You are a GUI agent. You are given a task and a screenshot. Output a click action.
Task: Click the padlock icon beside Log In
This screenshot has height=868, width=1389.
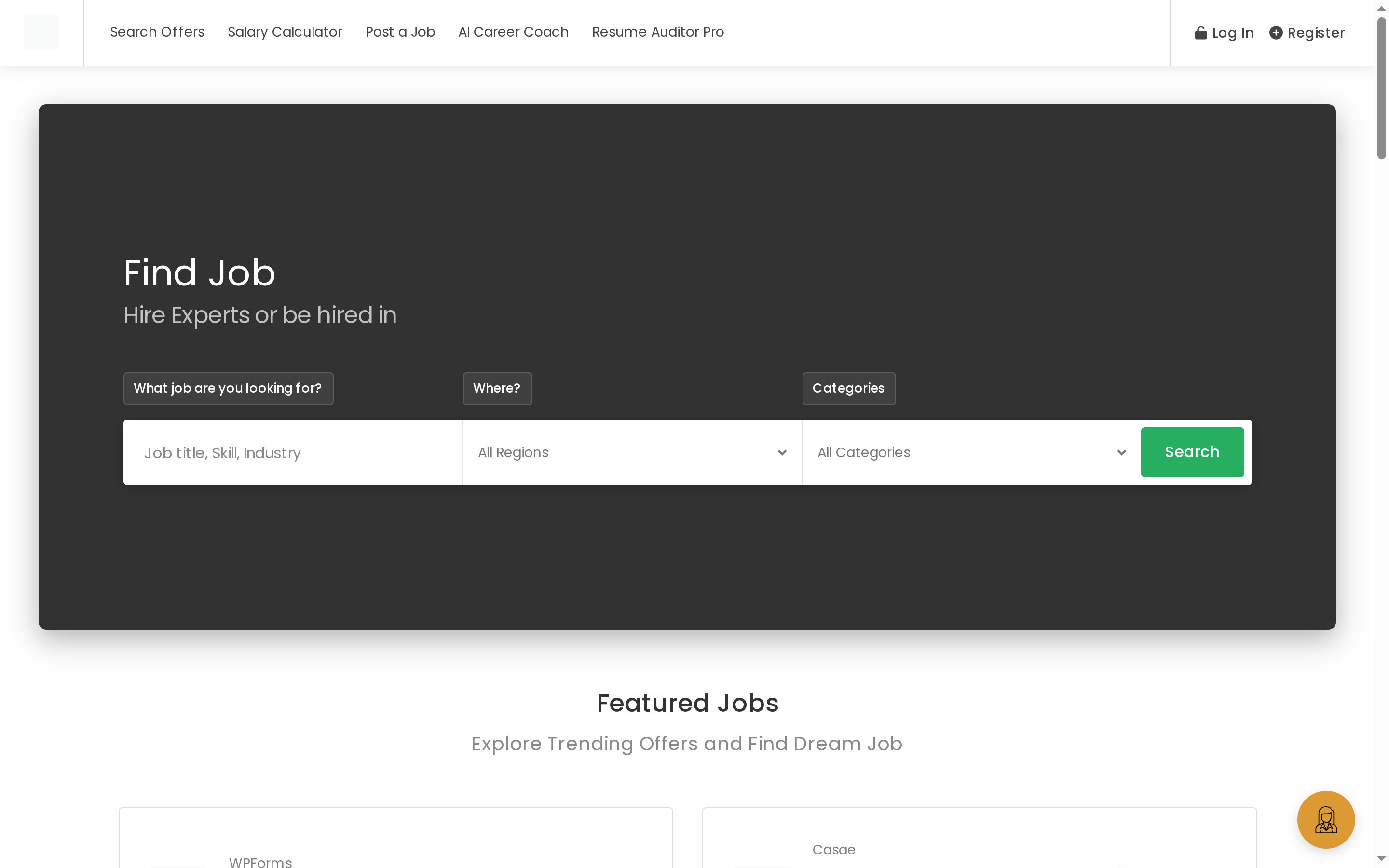pos(1201,33)
